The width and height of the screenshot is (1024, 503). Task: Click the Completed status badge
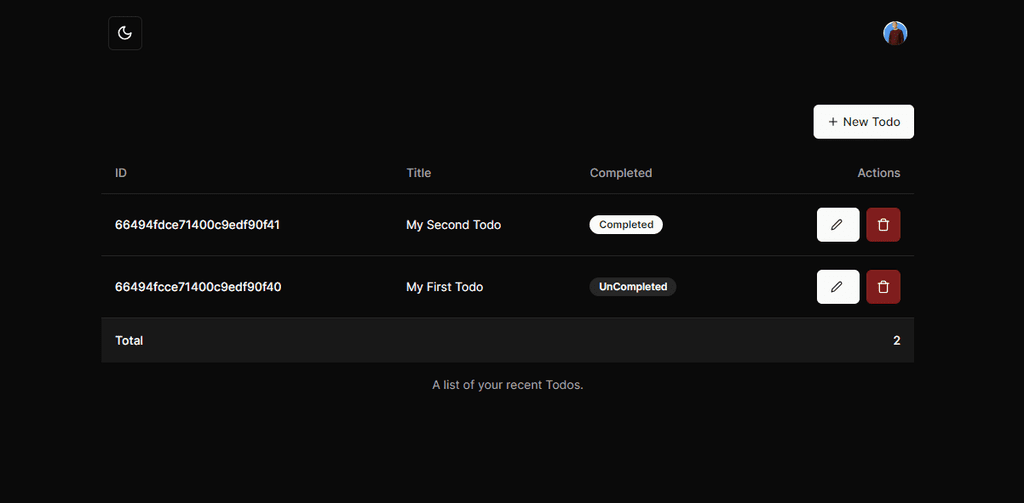point(626,225)
